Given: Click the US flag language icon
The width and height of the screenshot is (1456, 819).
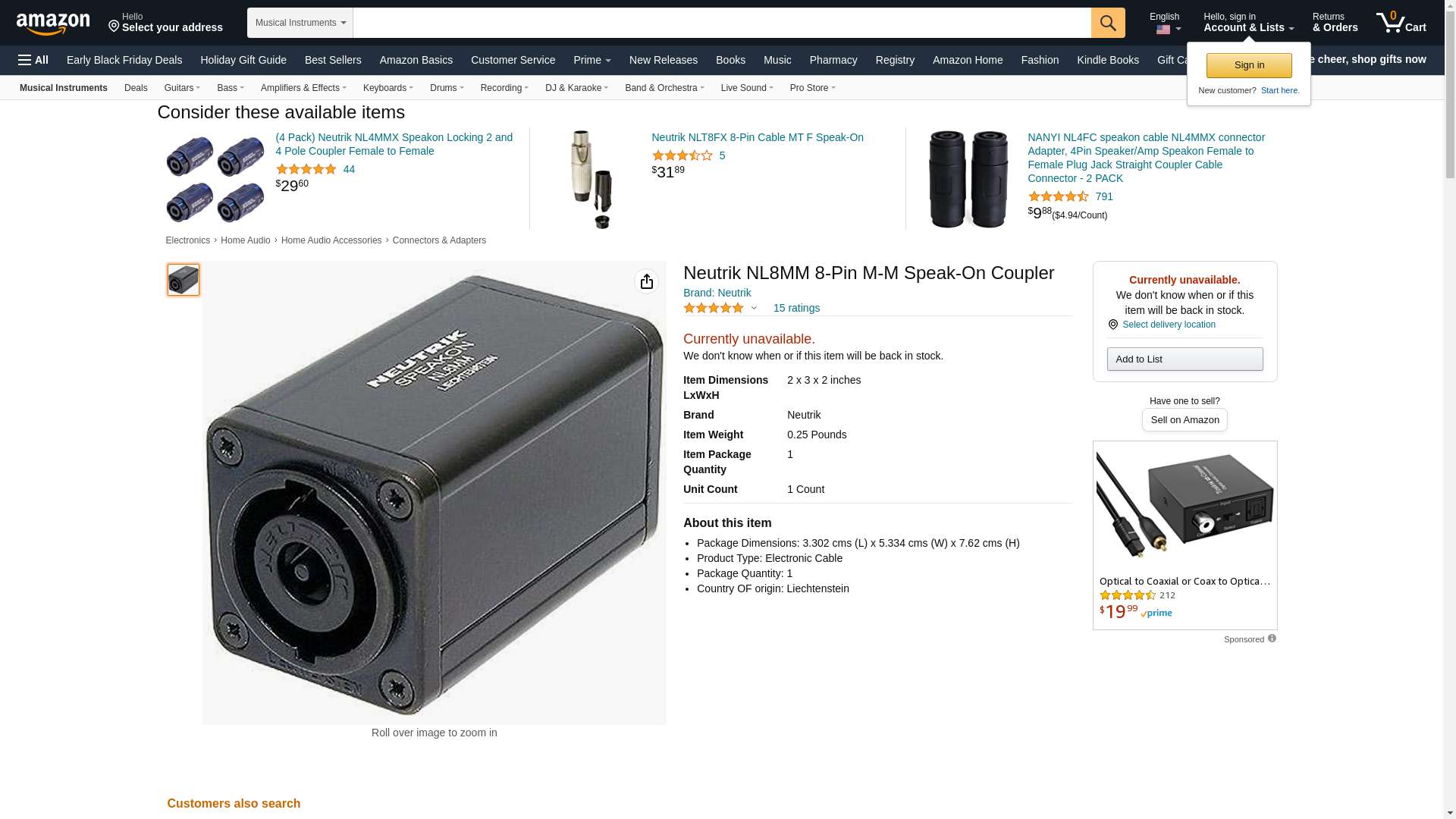Looking at the screenshot, I should (1163, 30).
